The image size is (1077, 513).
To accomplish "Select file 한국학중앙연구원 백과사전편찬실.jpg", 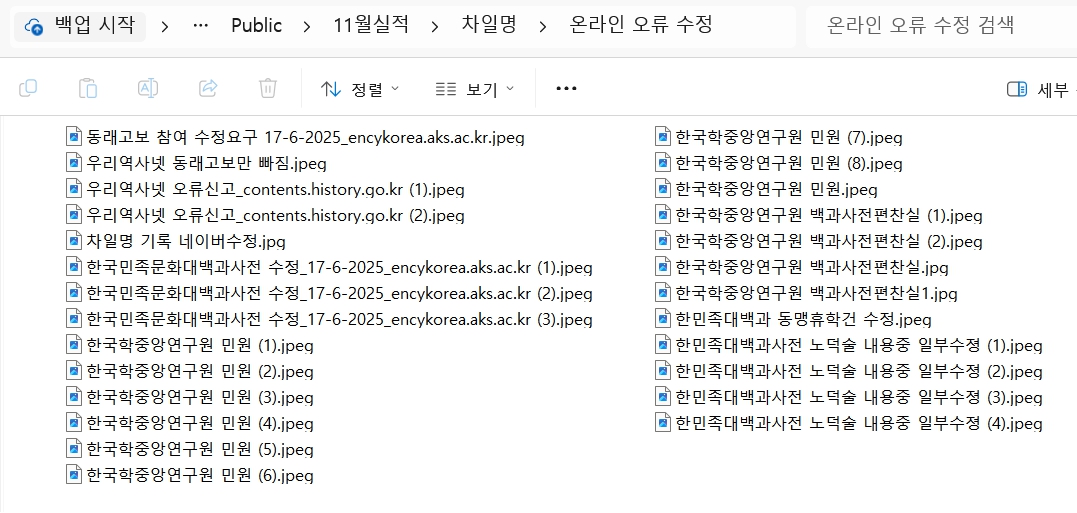I will click(802, 267).
